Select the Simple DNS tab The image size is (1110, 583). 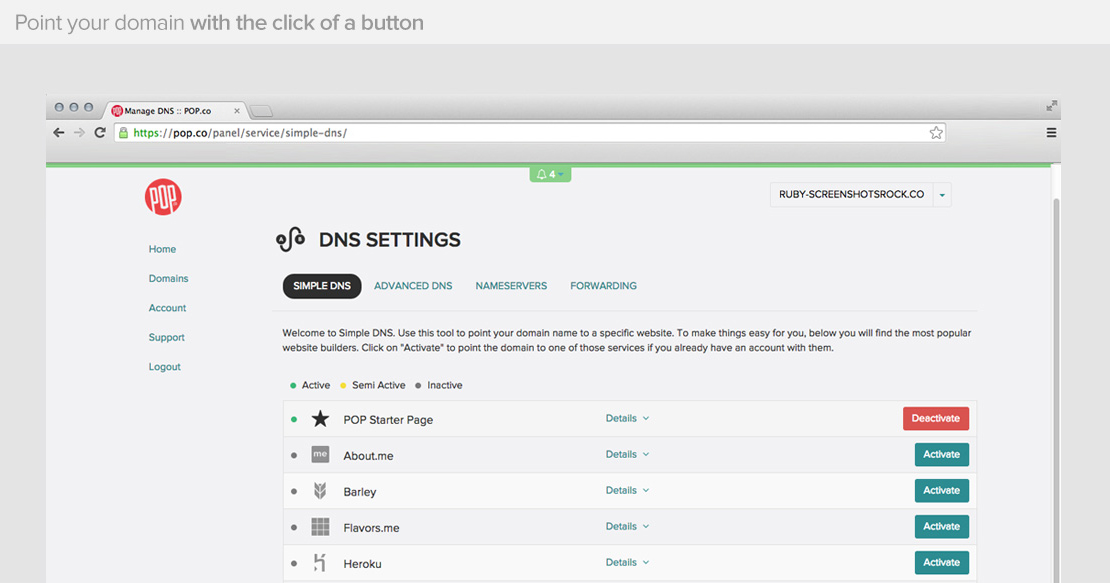322,286
